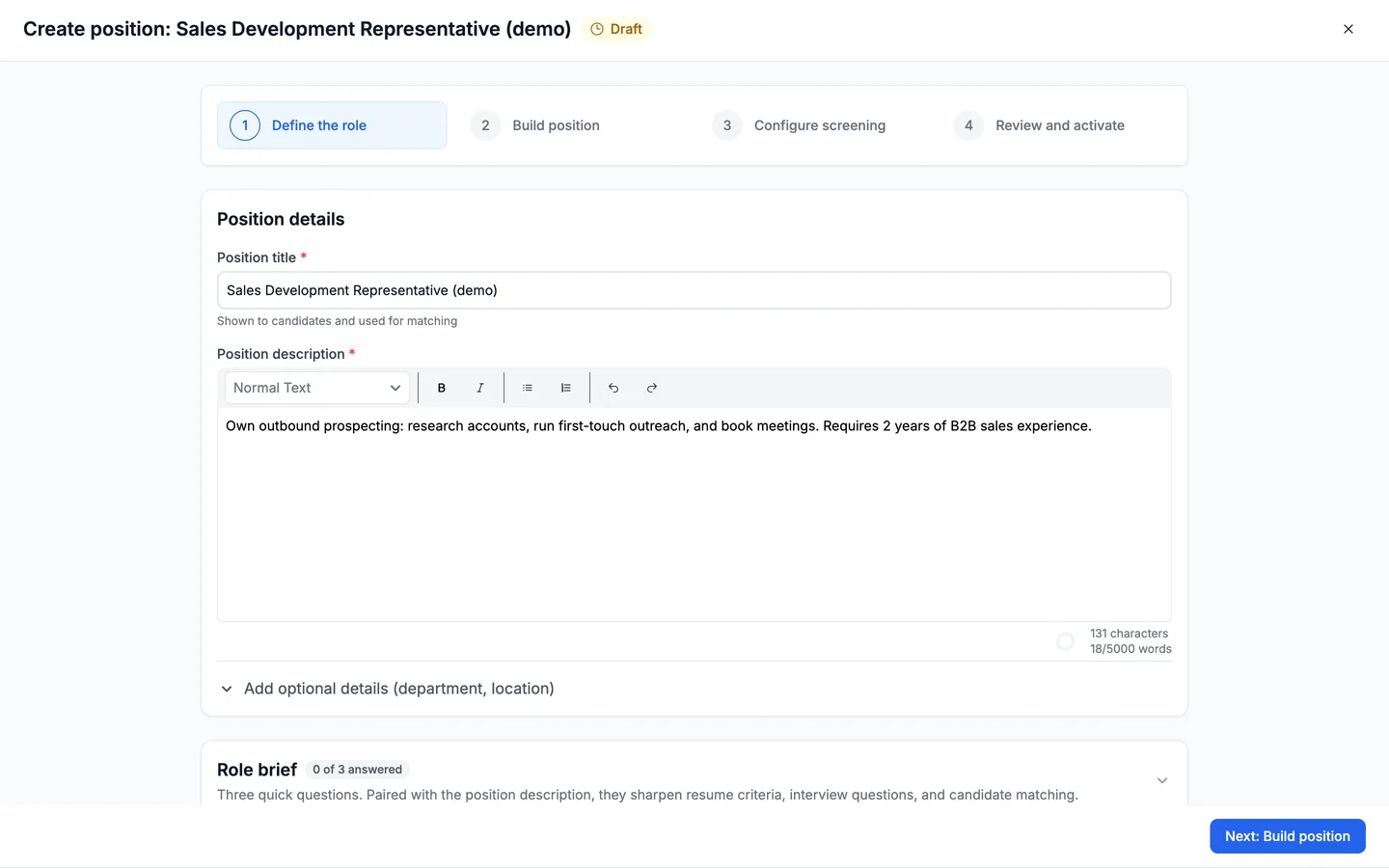
Task: Click inside the position description editor text
Action: click(x=659, y=426)
